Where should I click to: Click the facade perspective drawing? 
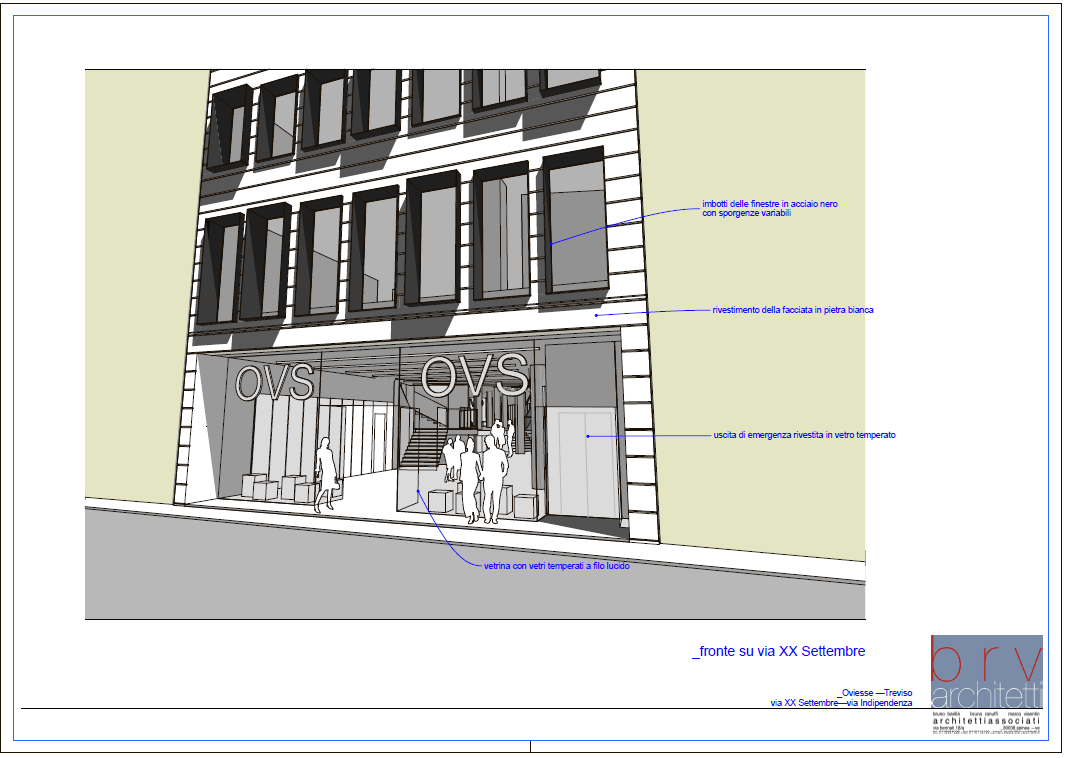475,344
